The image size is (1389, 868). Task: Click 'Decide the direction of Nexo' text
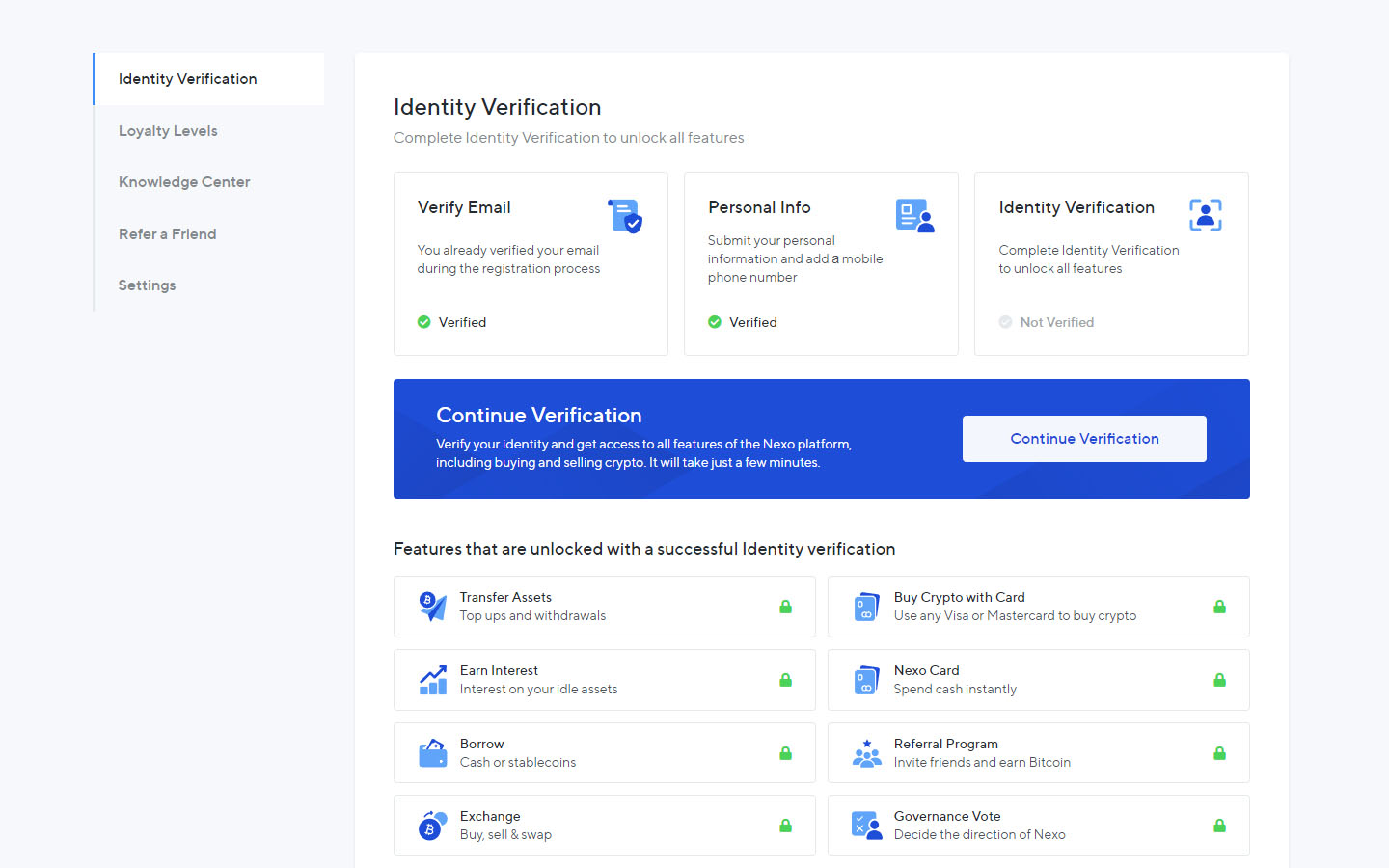979,834
